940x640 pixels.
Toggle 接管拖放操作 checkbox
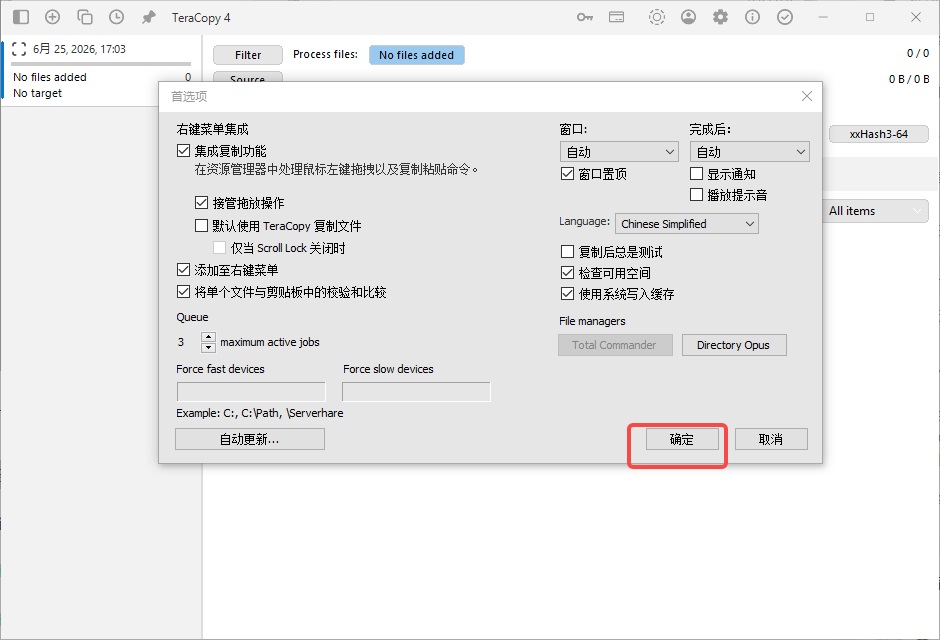[201, 203]
